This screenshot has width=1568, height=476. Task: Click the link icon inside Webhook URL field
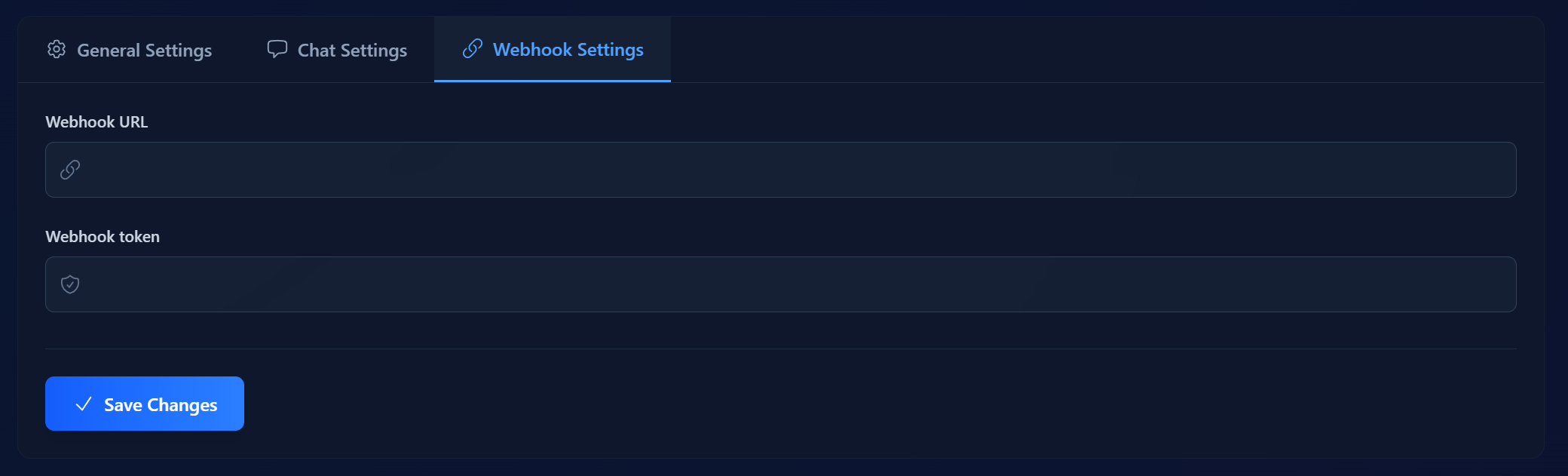[70, 170]
